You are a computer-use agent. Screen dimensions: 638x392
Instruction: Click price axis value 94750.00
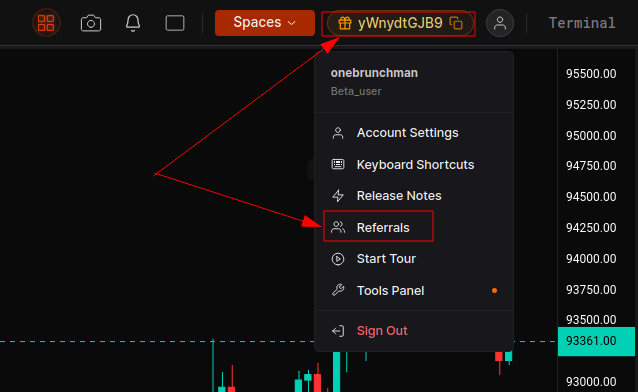point(591,166)
